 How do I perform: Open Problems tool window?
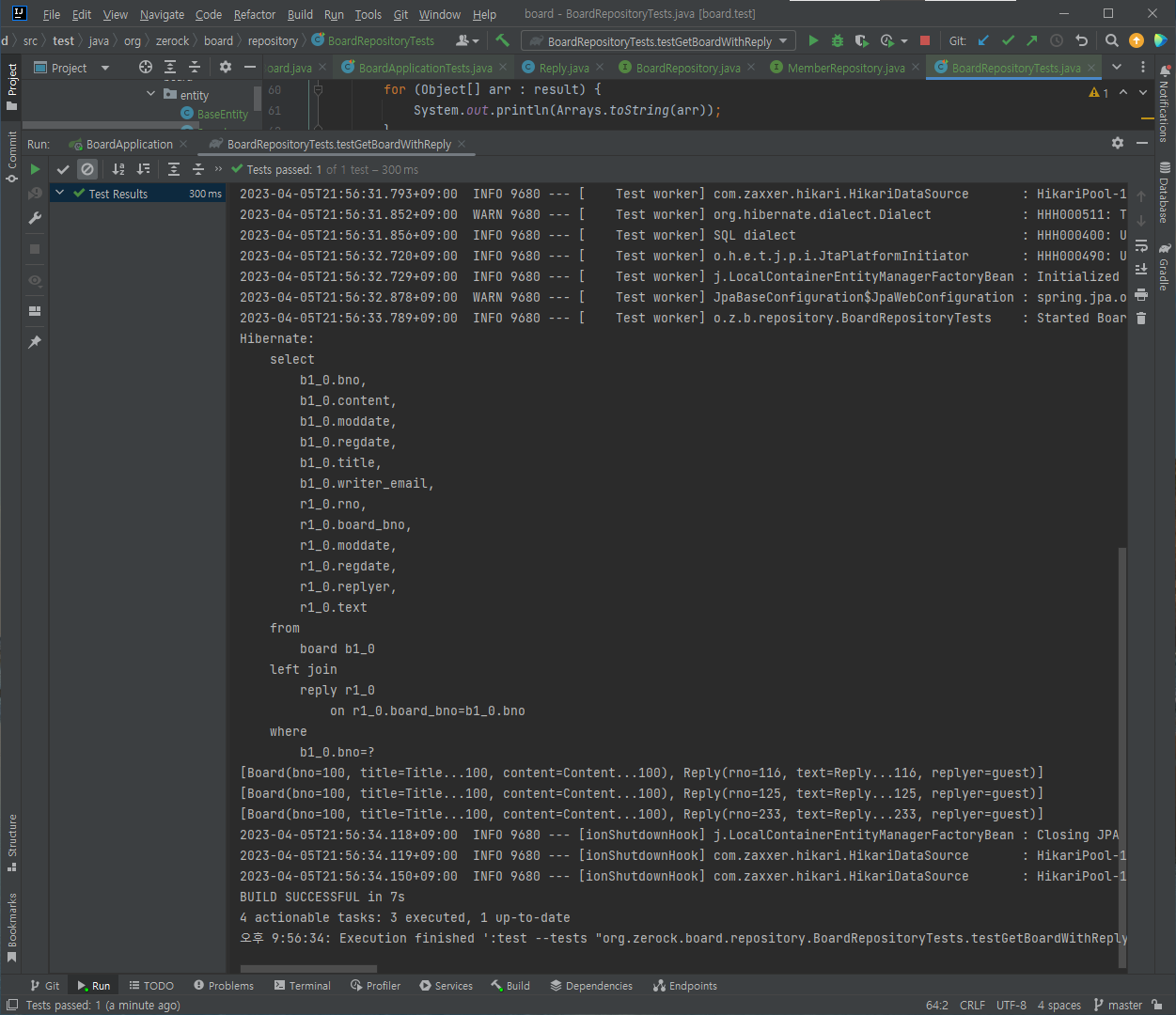pyautogui.click(x=224, y=986)
